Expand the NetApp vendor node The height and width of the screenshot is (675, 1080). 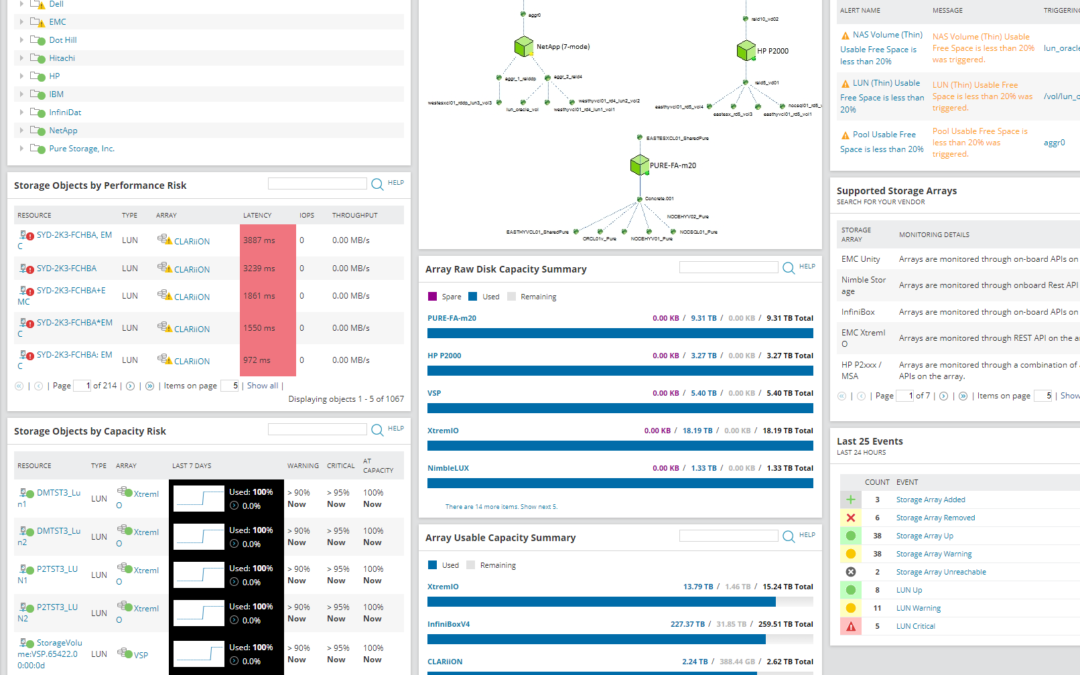21,129
